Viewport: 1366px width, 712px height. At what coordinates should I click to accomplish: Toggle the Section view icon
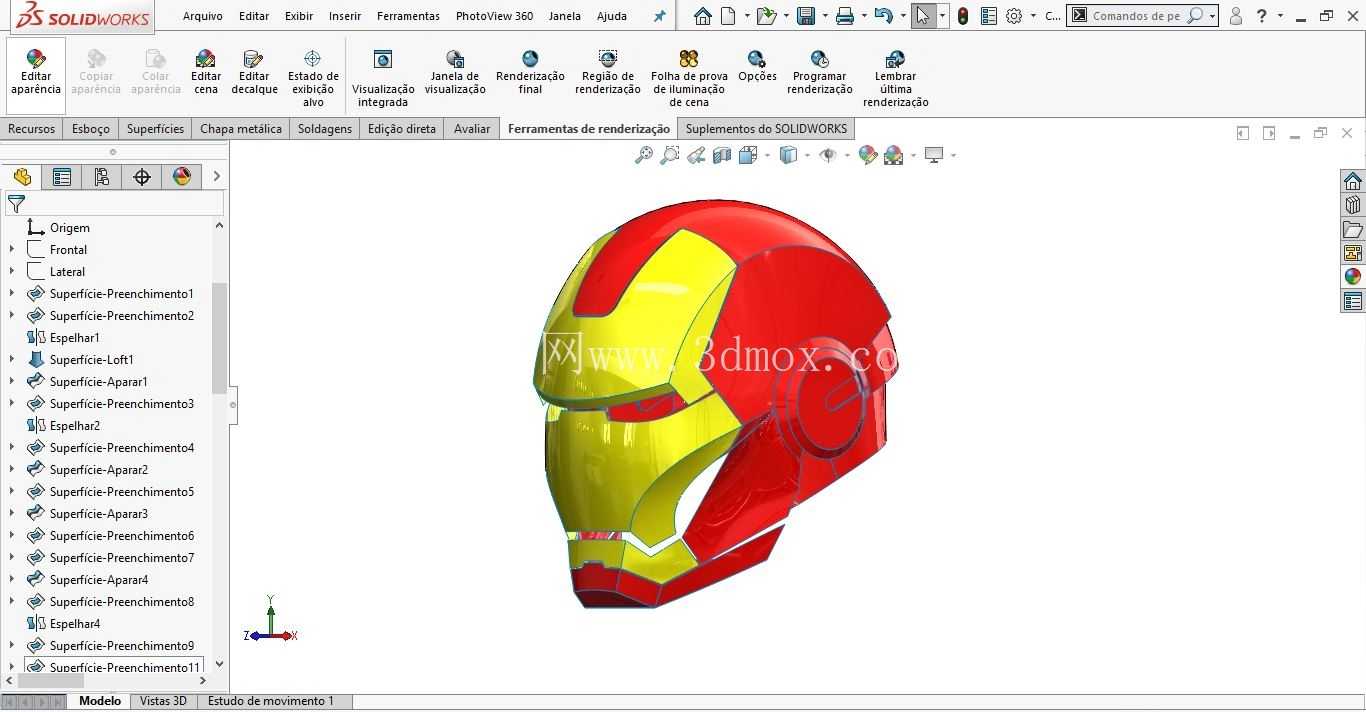click(x=722, y=155)
